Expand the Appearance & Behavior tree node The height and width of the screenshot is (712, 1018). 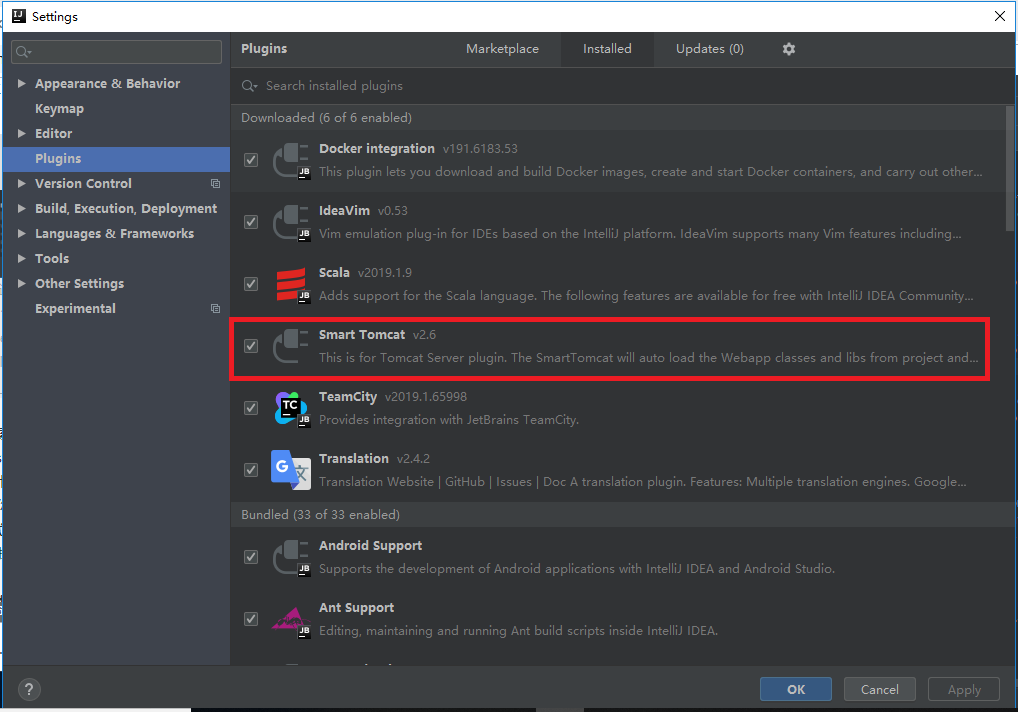[21, 83]
